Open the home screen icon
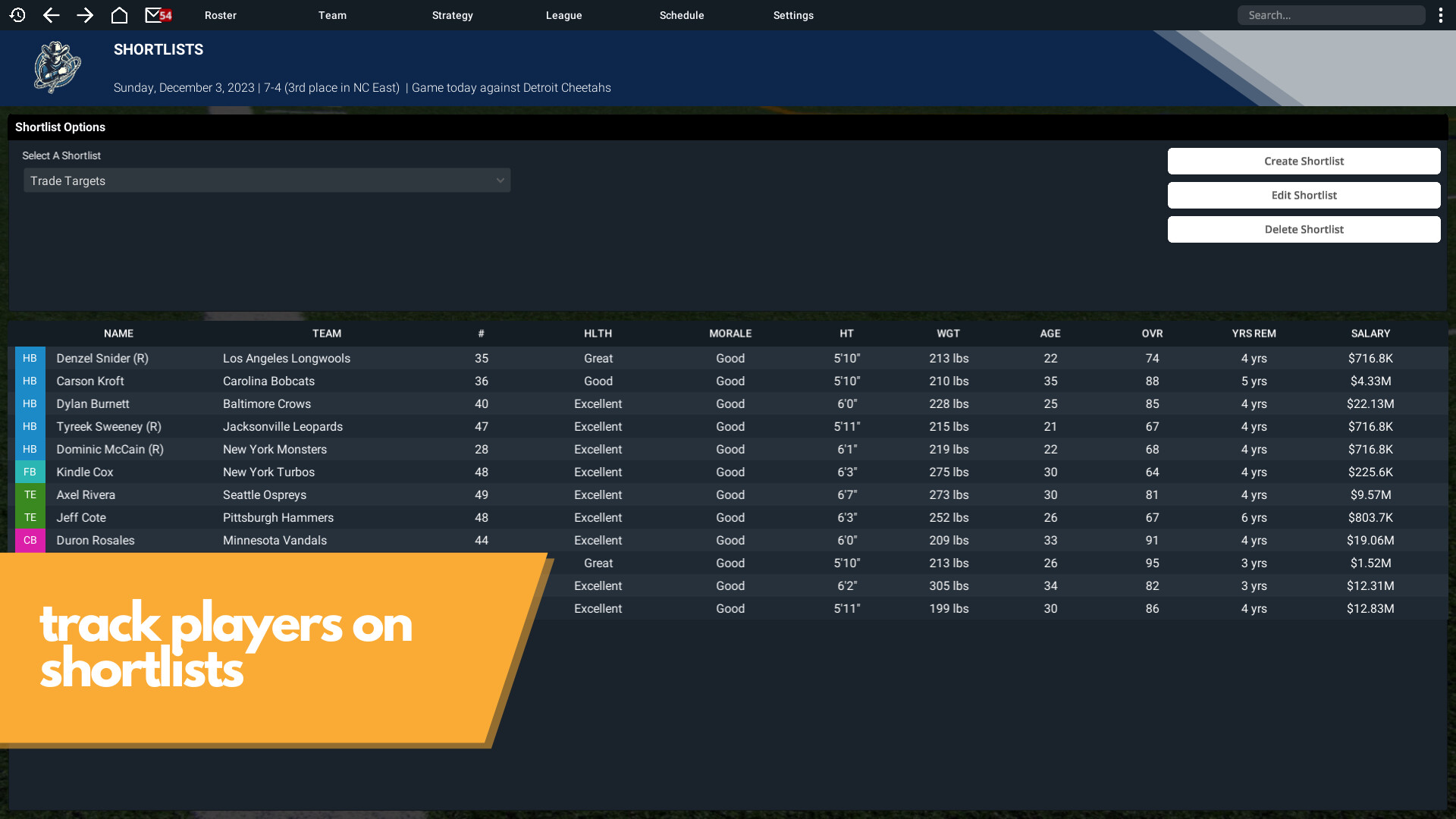This screenshot has height=819, width=1456. (x=119, y=15)
